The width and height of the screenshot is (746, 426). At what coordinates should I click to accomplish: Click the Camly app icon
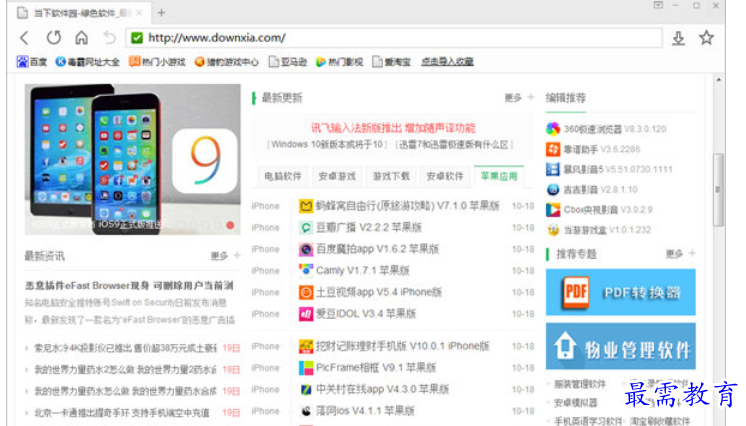(305, 270)
